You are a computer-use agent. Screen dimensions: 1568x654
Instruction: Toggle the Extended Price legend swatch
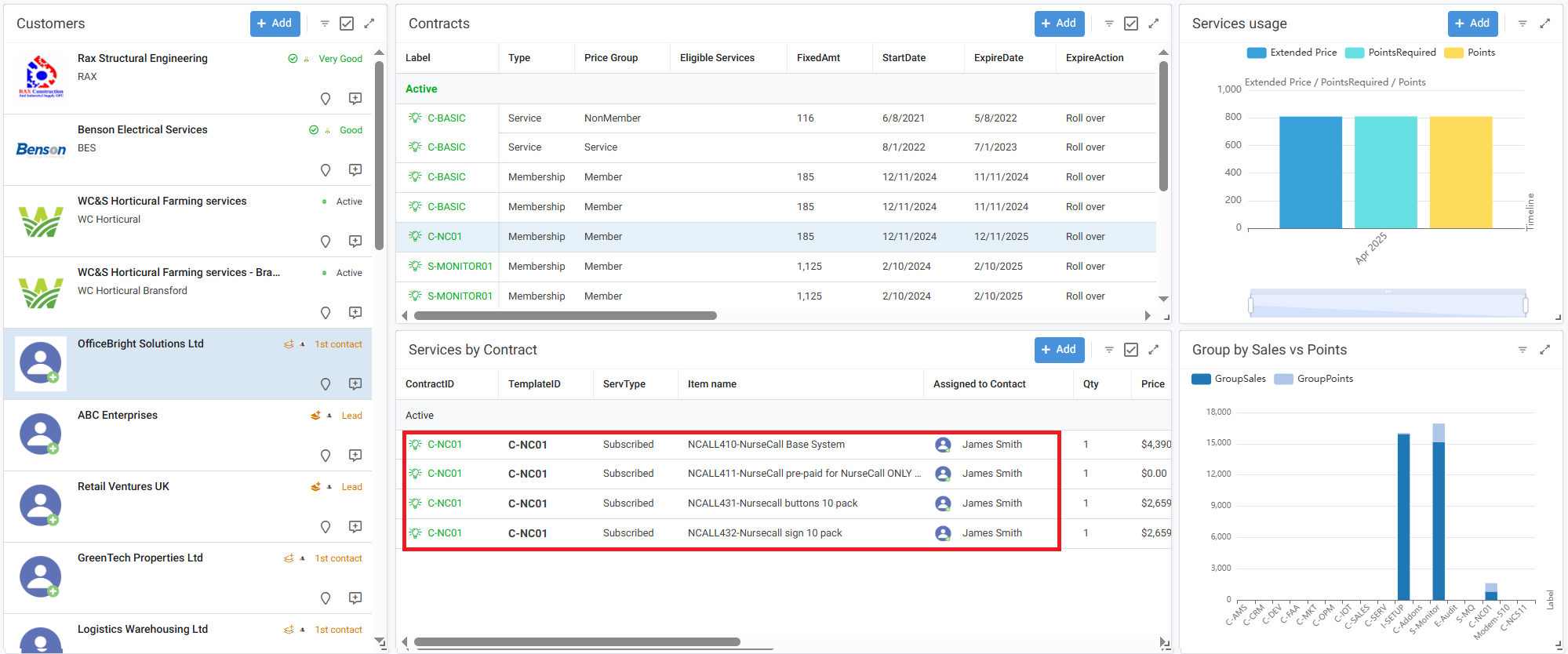tap(1257, 53)
